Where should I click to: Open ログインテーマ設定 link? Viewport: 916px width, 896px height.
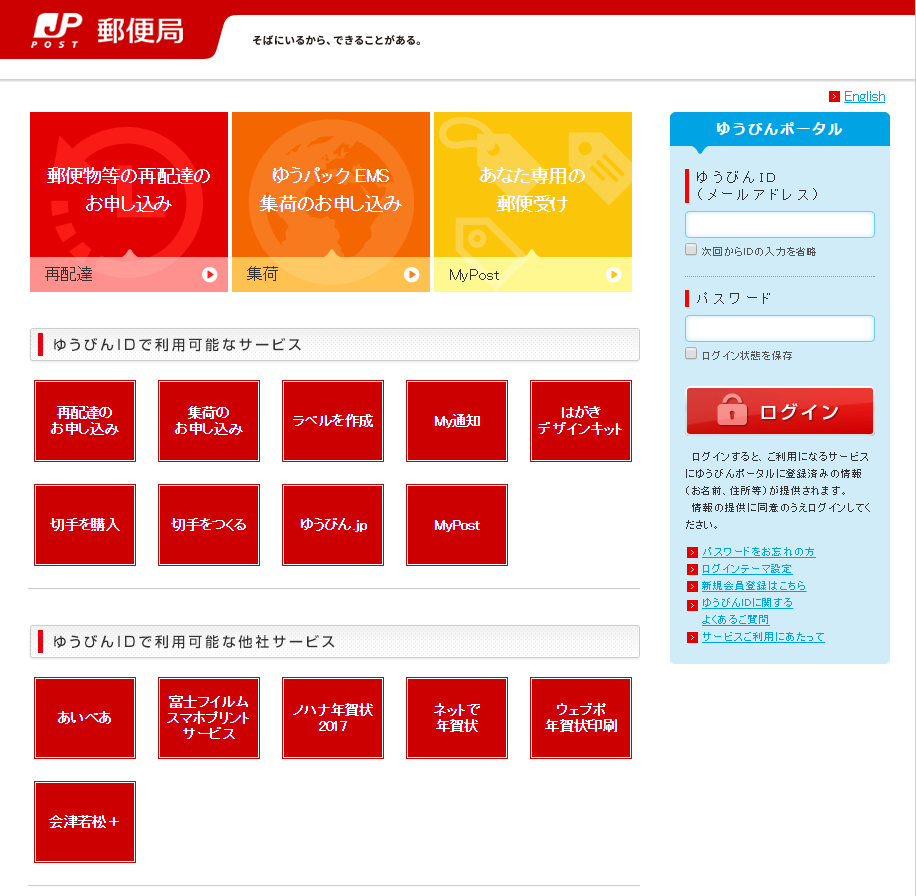[x=747, y=569]
